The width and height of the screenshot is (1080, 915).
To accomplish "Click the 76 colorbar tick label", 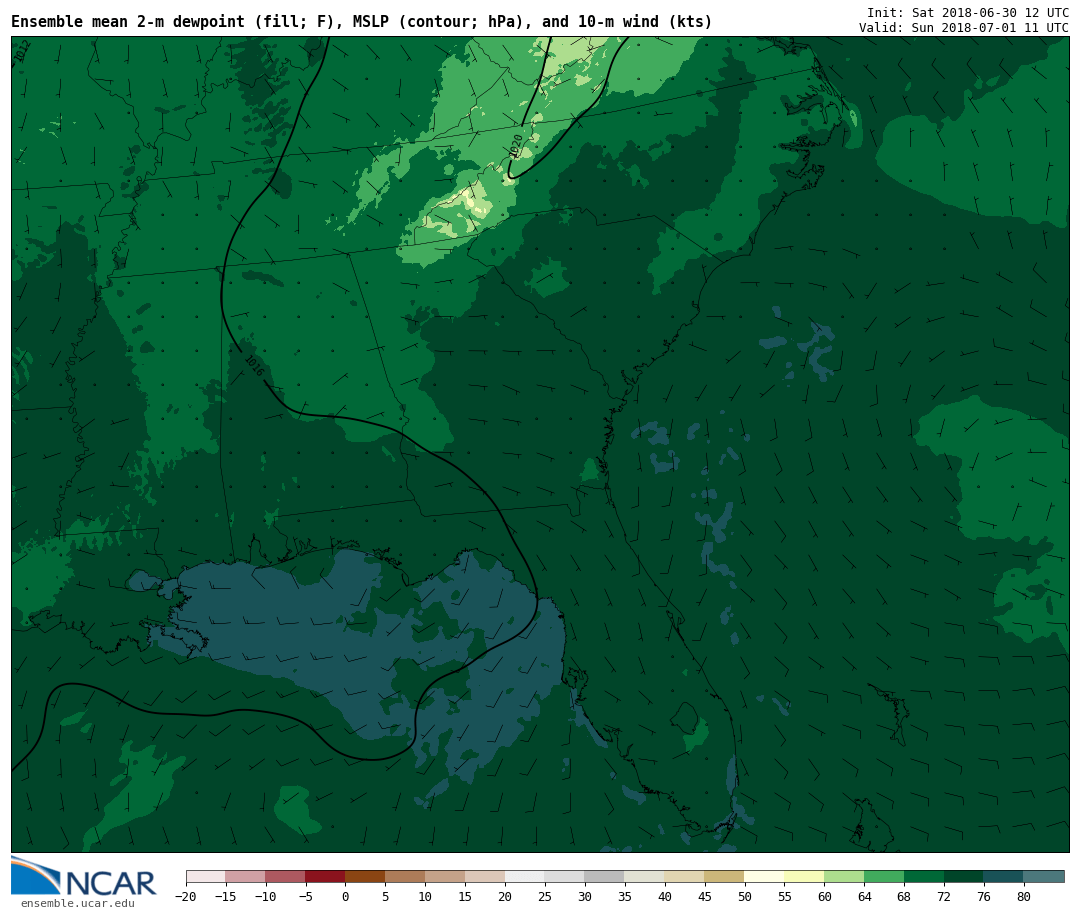I will [984, 896].
